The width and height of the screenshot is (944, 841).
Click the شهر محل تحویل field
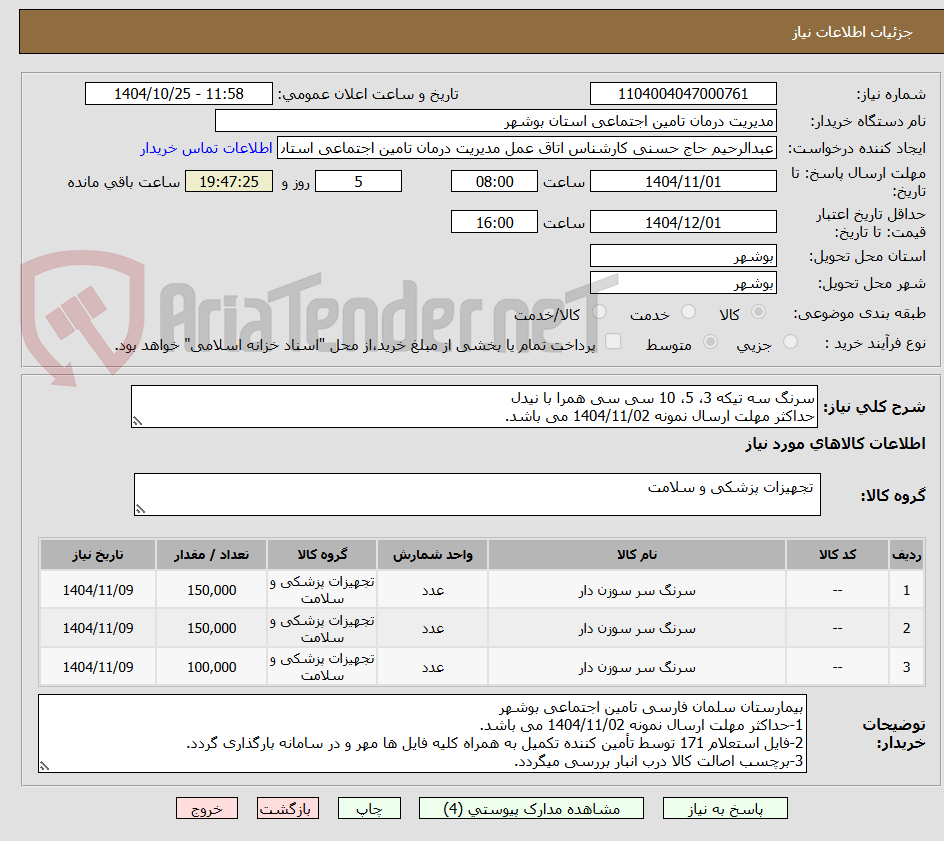tap(683, 283)
